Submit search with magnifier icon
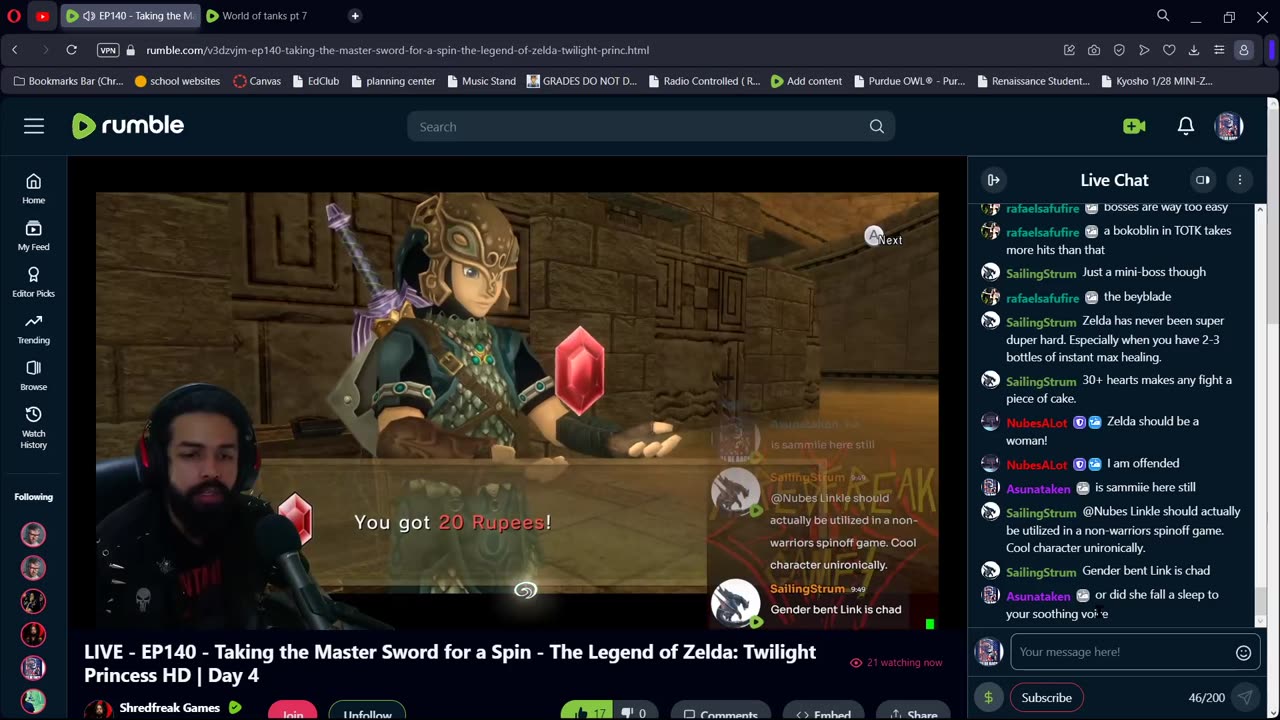Viewport: 1280px width, 720px height. (x=877, y=127)
